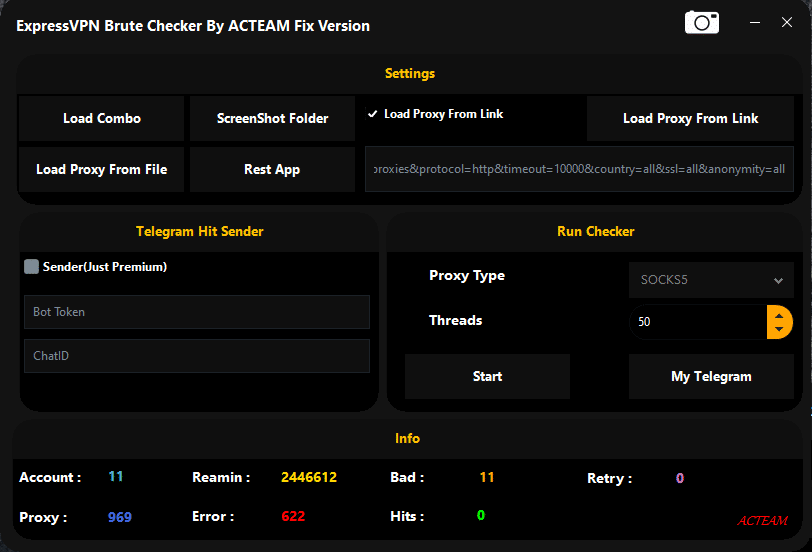812x552 pixels.
Task: Click the Hits value 0
Action: (x=481, y=515)
